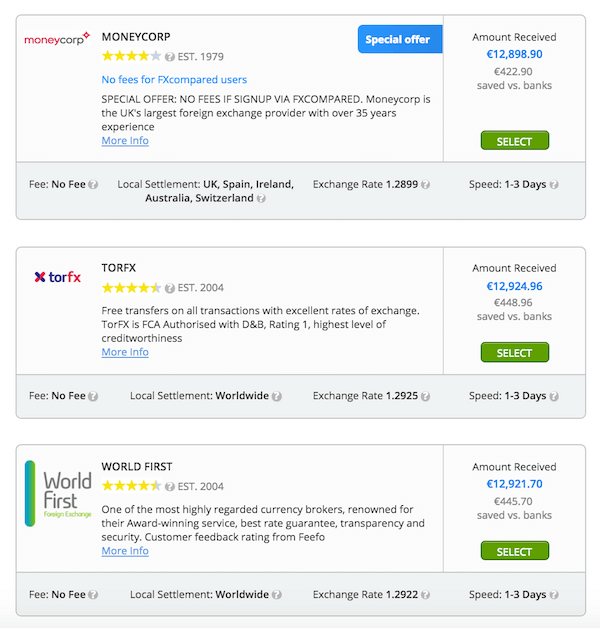Click Moneycorp Exchange Rate 1.2899 help icon

click(x=426, y=185)
